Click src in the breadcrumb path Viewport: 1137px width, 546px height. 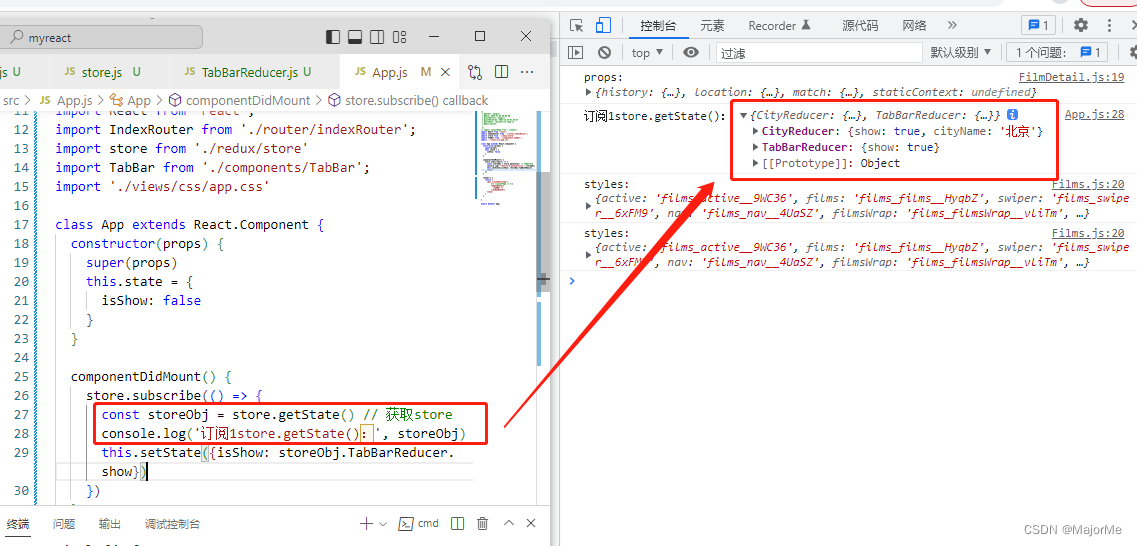pyautogui.click(x=11, y=100)
